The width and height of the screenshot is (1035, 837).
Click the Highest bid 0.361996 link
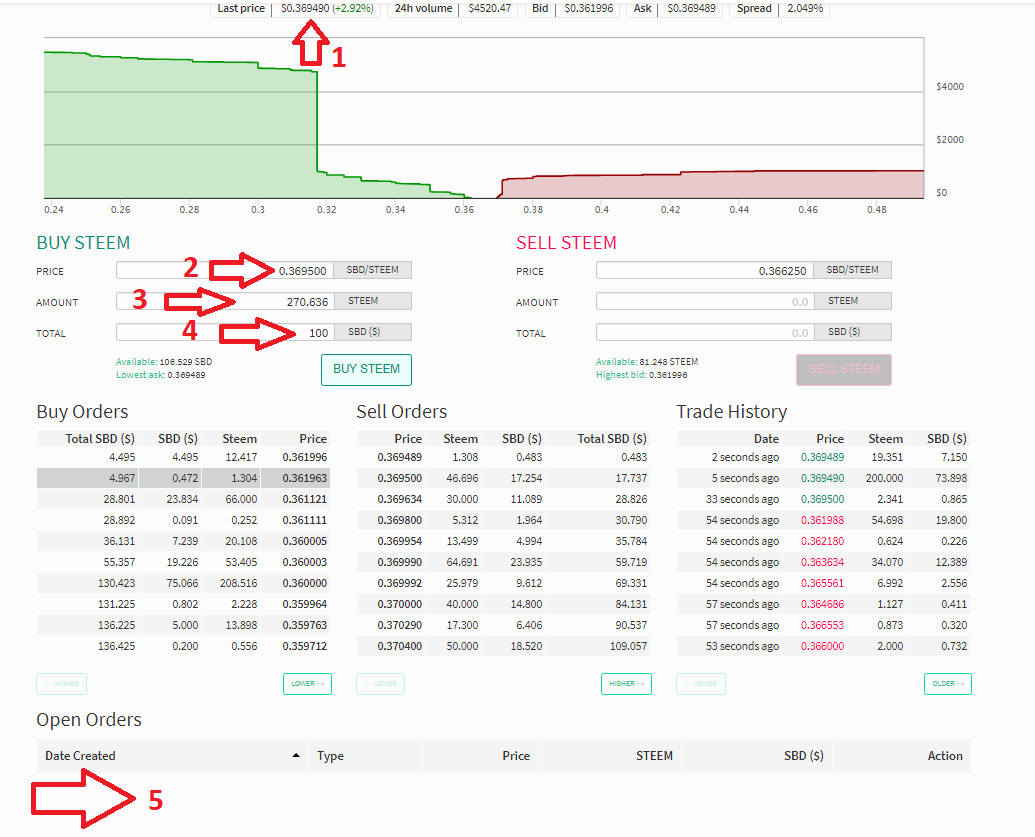pyautogui.click(x=642, y=375)
